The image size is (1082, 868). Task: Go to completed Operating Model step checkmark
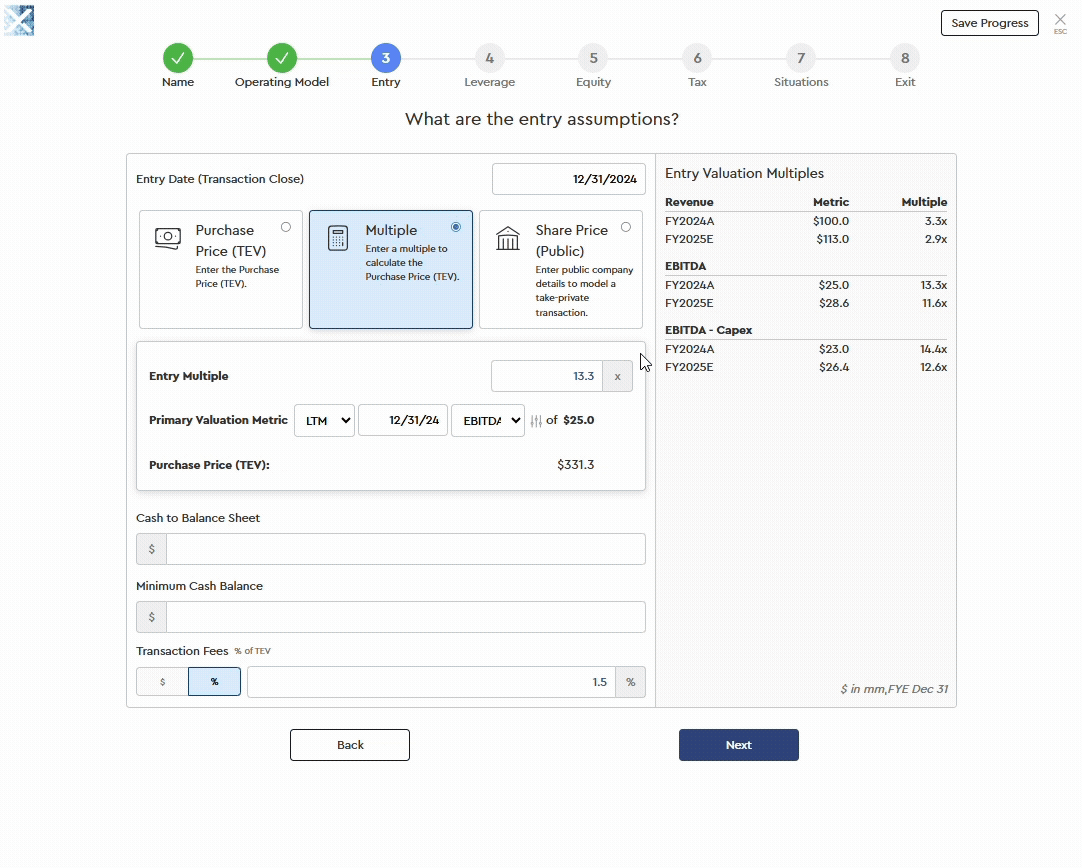282,58
